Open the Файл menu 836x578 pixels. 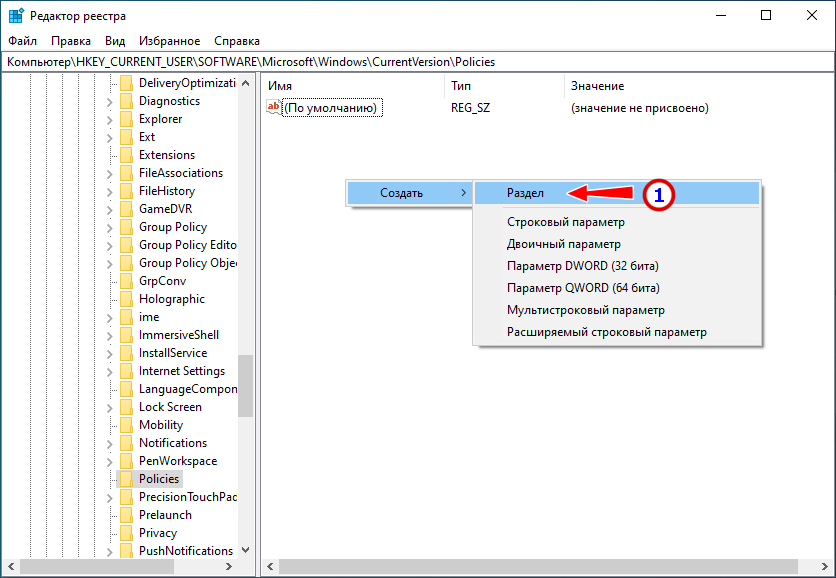22,41
